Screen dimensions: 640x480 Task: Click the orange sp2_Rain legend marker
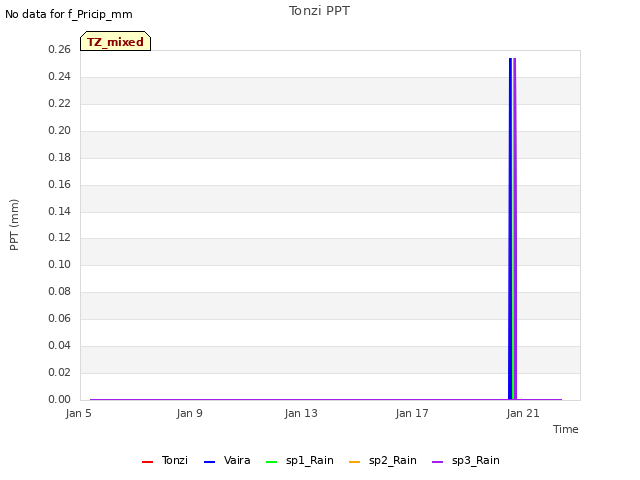tap(355, 462)
